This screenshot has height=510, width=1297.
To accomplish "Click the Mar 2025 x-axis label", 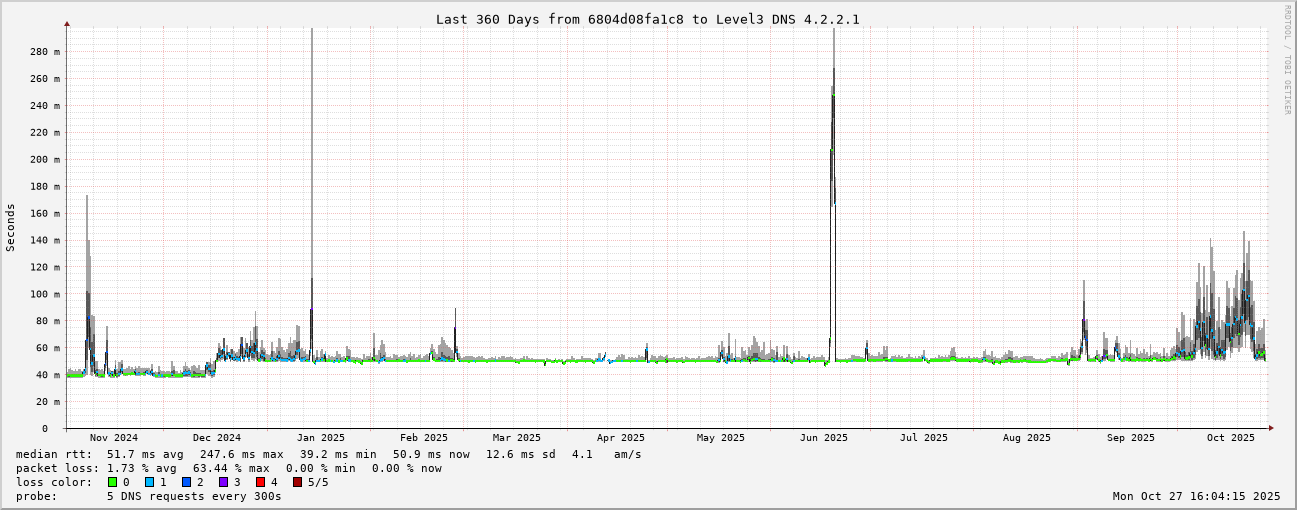I will [516, 438].
